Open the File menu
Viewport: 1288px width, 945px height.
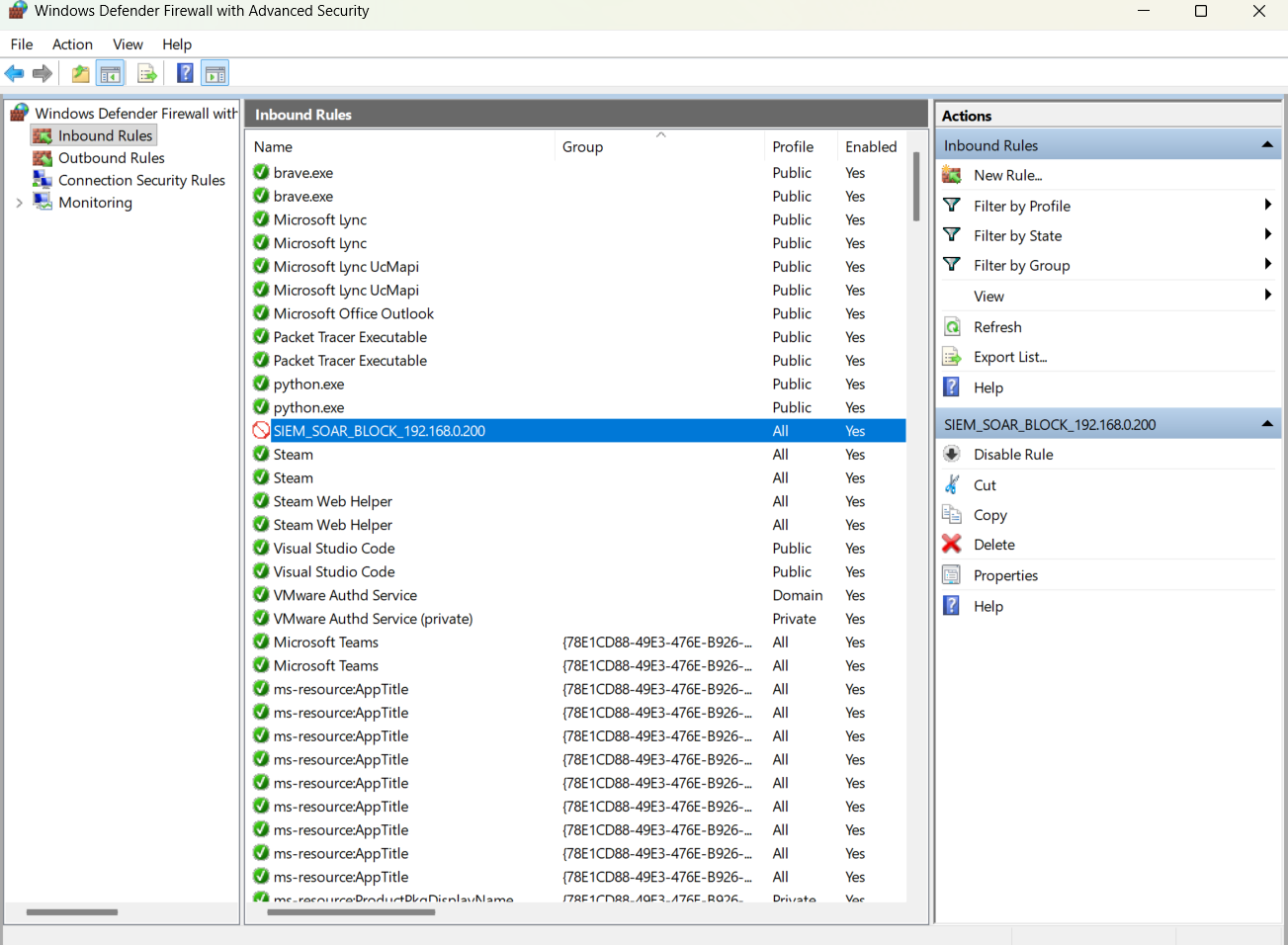click(22, 44)
